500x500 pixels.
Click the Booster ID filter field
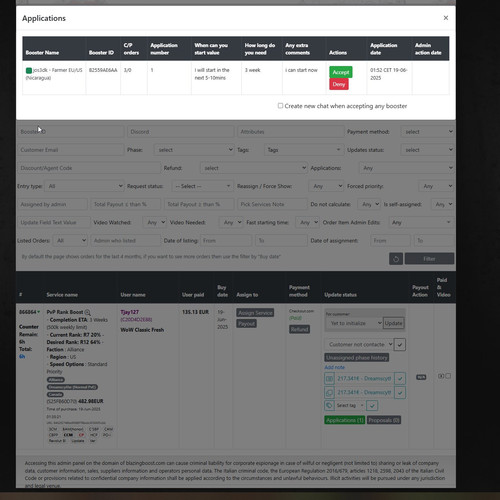point(70,132)
